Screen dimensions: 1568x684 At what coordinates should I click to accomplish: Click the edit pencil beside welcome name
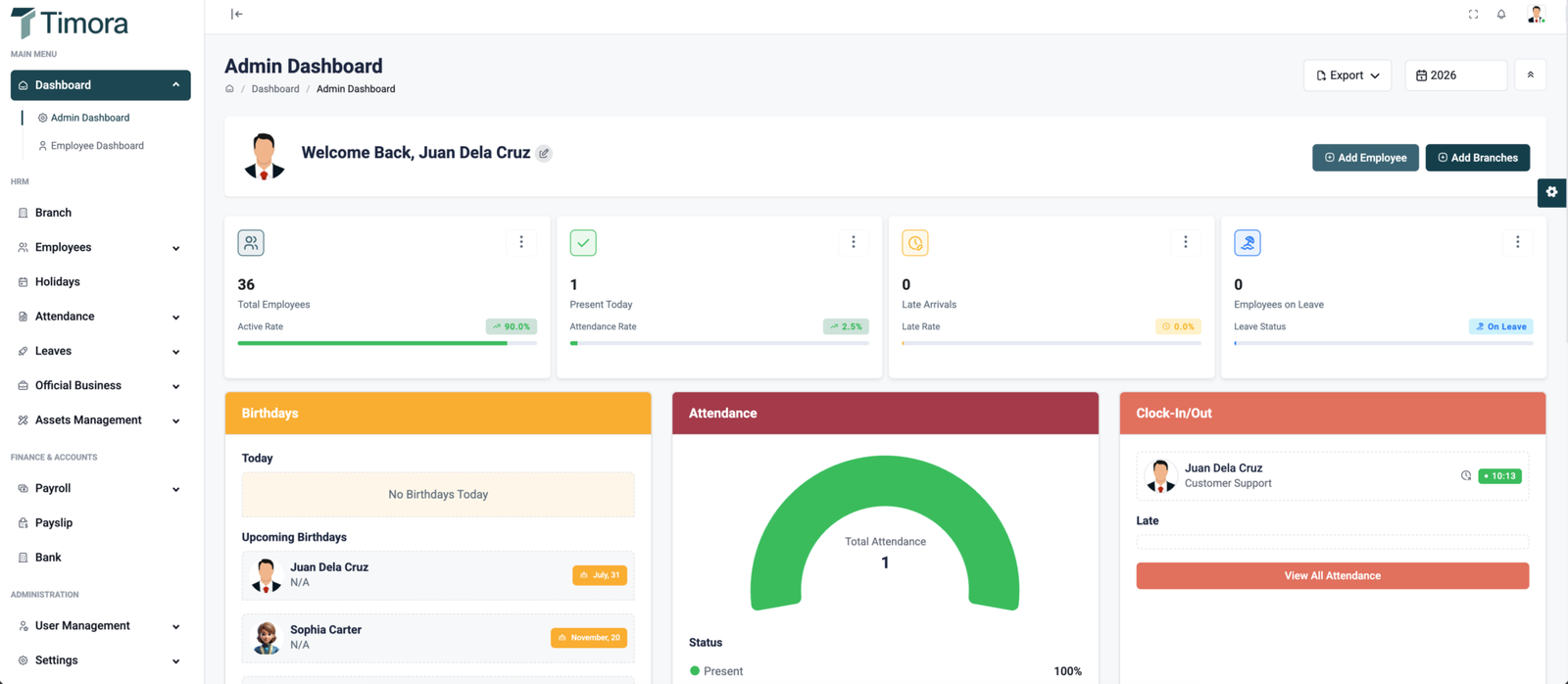[544, 154]
